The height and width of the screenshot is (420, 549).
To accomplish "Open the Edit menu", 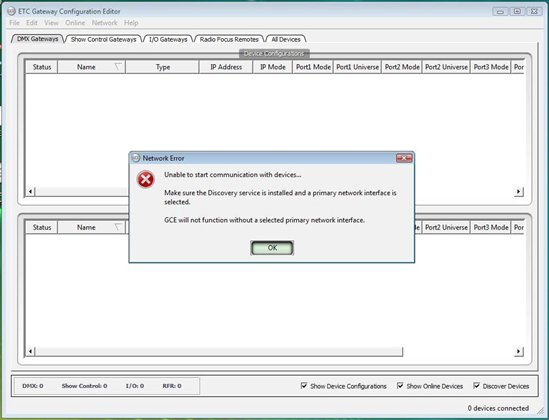I will (x=32, y=23).
